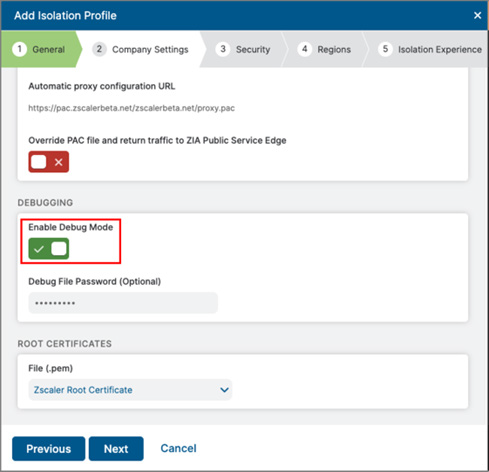Viewport: 489px width, 472px height.
Task: Click the Next button
Action: (x=116, y=449)
